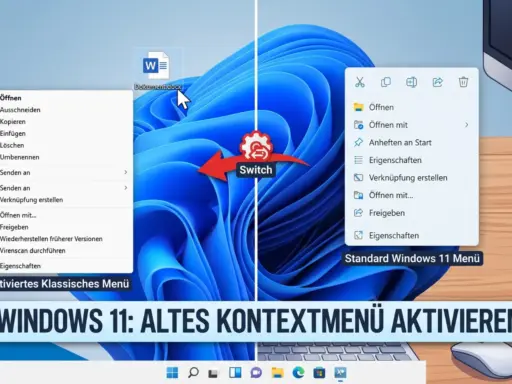The image size is (512, 384).
Task: Choose Verknüpfung erstellen in classic menu
Action: (x=65, y=200)
